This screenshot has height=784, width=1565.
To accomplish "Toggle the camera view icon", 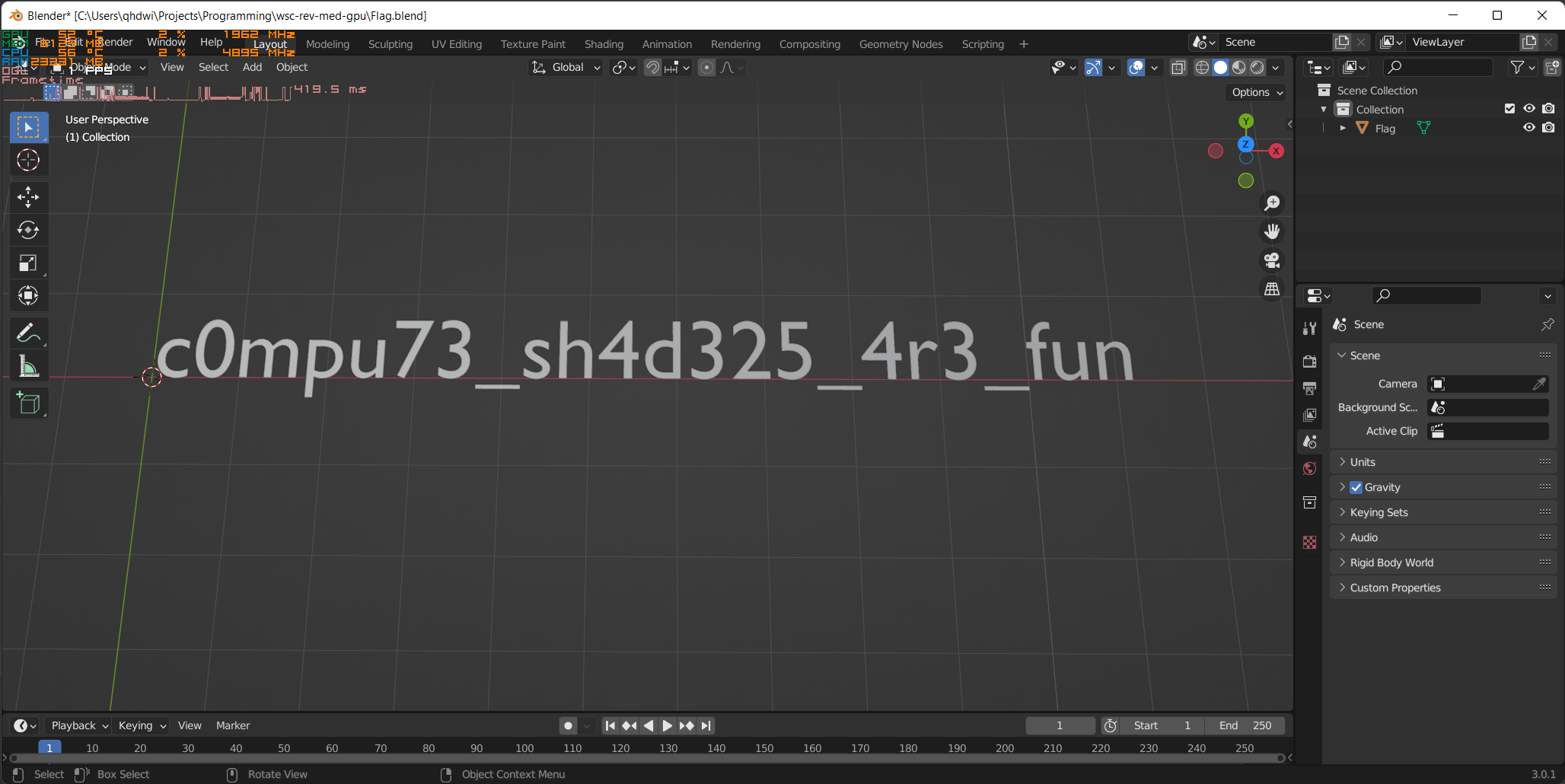I will [1272, 260].
